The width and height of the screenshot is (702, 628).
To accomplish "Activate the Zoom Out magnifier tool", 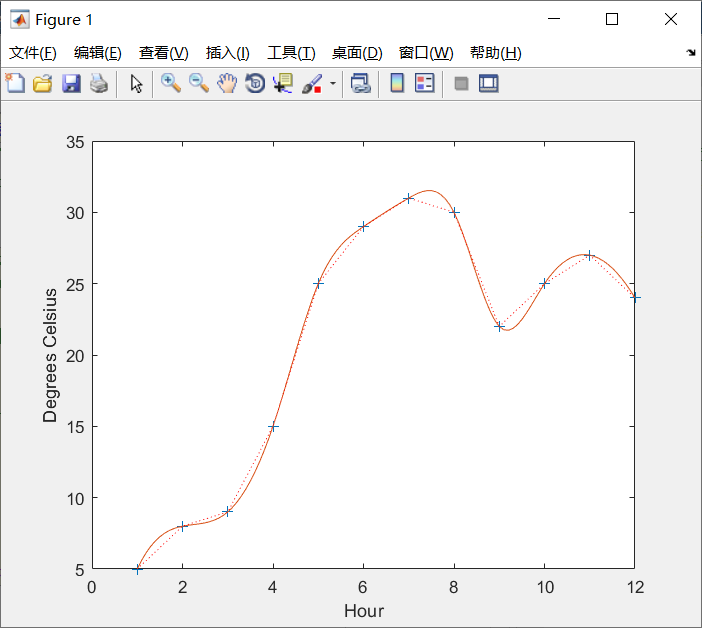I will click(199, 83).
